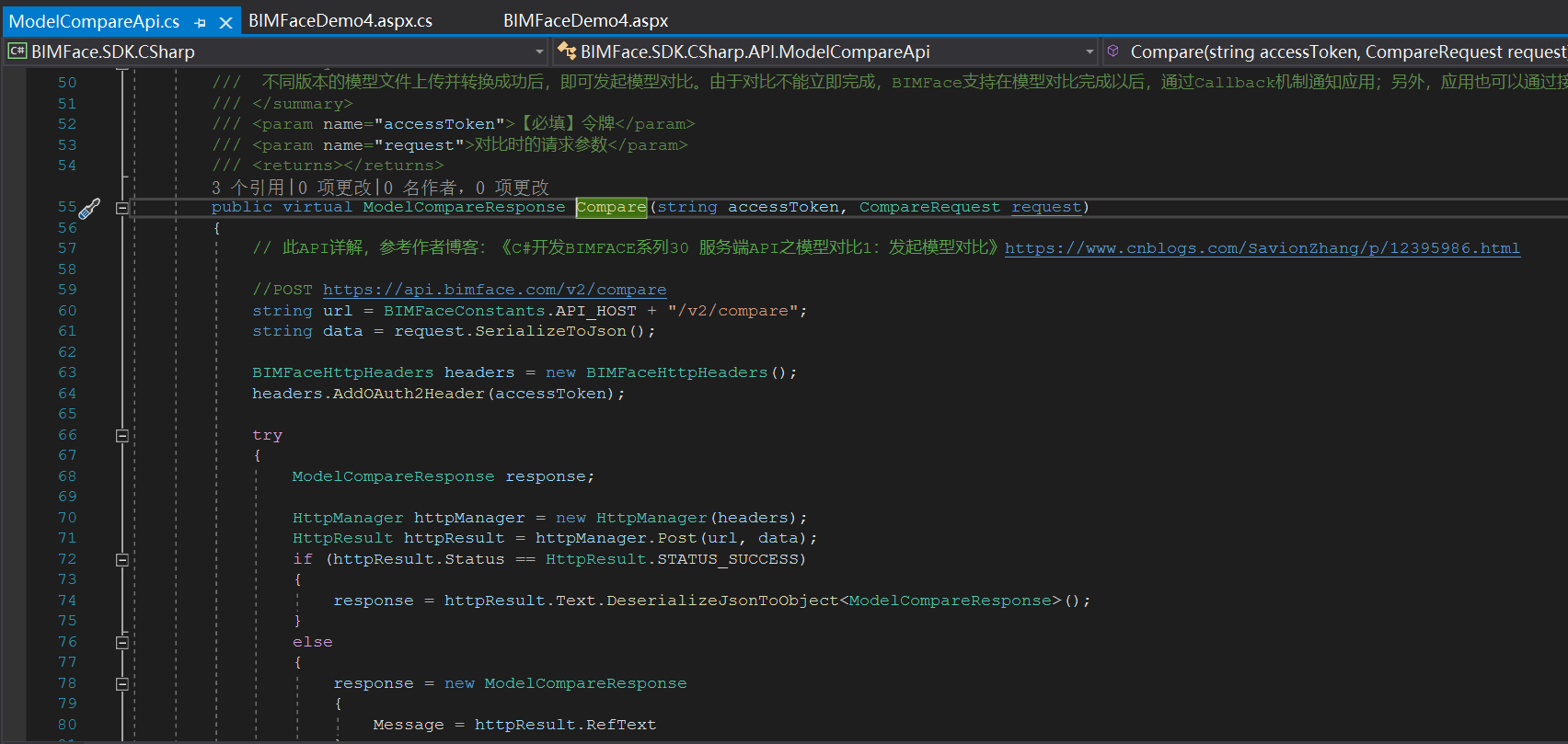Screen dimensions: 1568x744
Task: Click HttpManager type on line 70
Action: (348, 518)
